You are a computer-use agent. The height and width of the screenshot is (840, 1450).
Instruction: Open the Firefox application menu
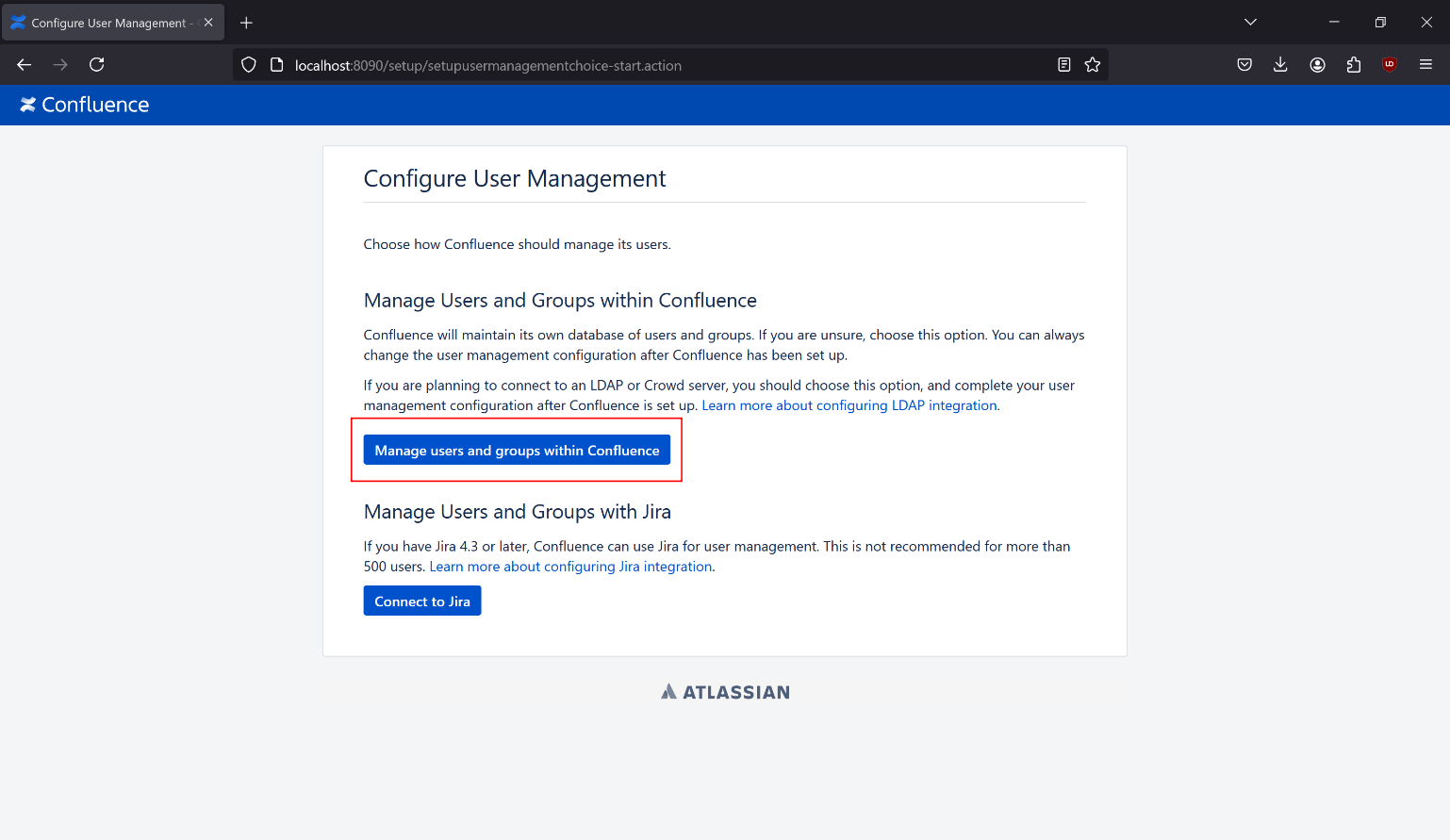click(x=1425, y=65)
